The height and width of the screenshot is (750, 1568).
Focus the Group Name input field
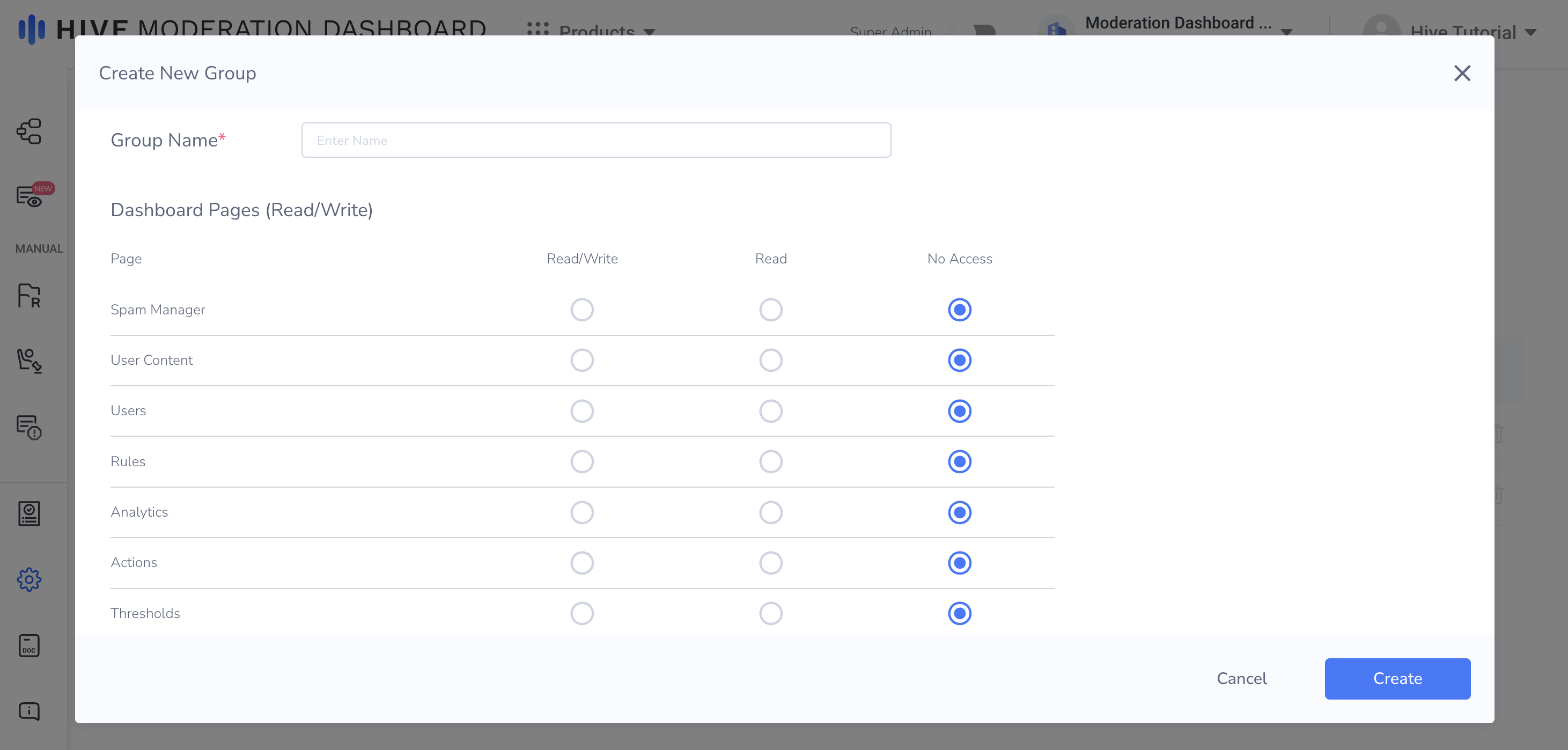tap(596, 141)
